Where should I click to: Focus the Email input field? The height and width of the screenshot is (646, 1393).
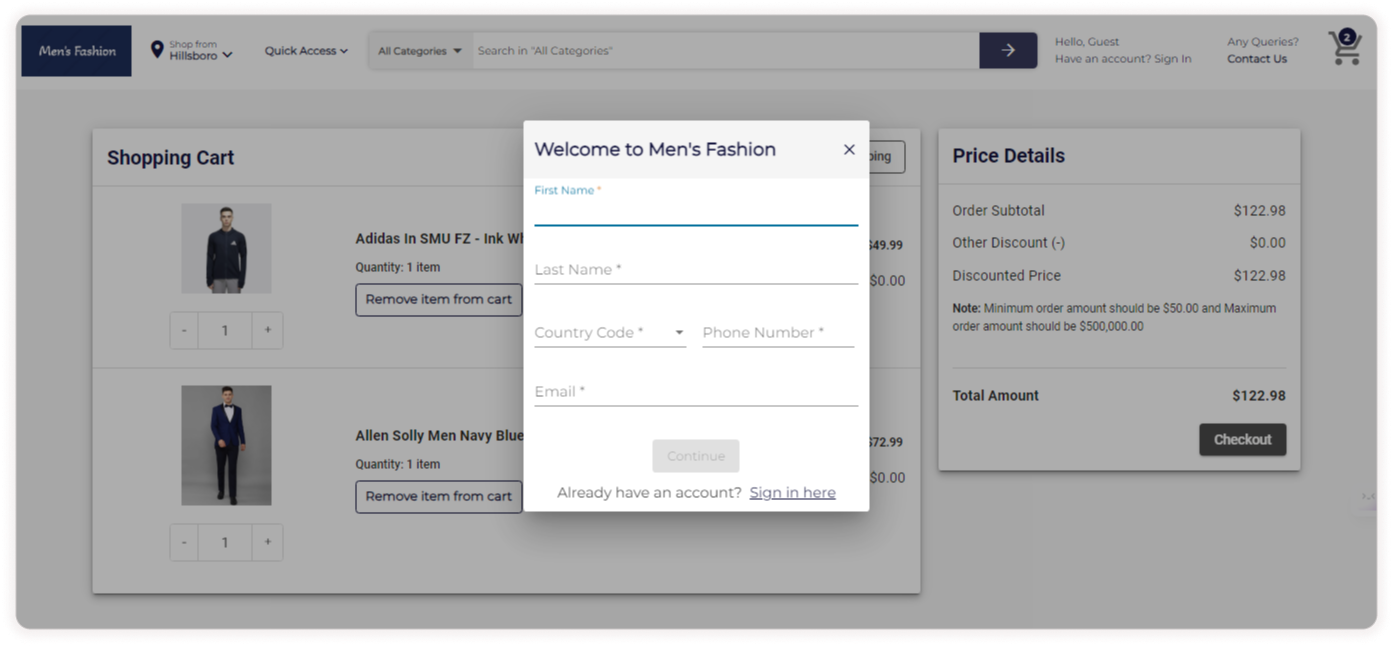click(695, 392)
